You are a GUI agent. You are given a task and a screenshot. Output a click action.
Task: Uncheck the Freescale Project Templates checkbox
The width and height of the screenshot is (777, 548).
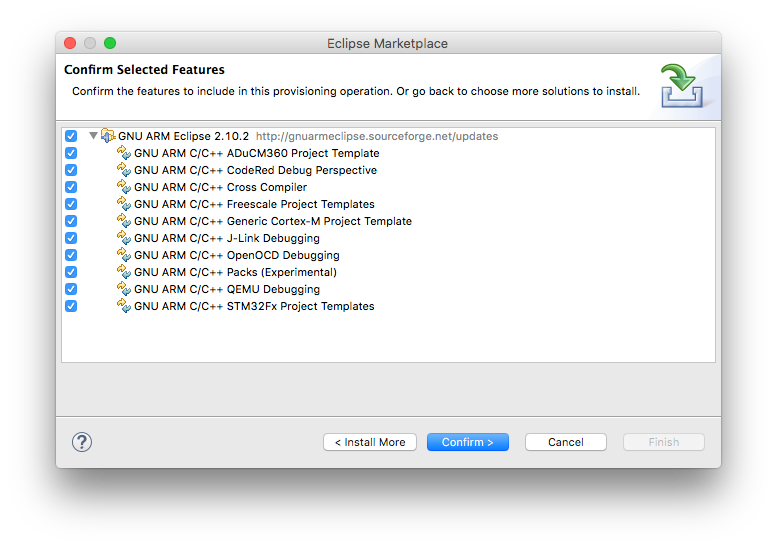pos(71,204)
